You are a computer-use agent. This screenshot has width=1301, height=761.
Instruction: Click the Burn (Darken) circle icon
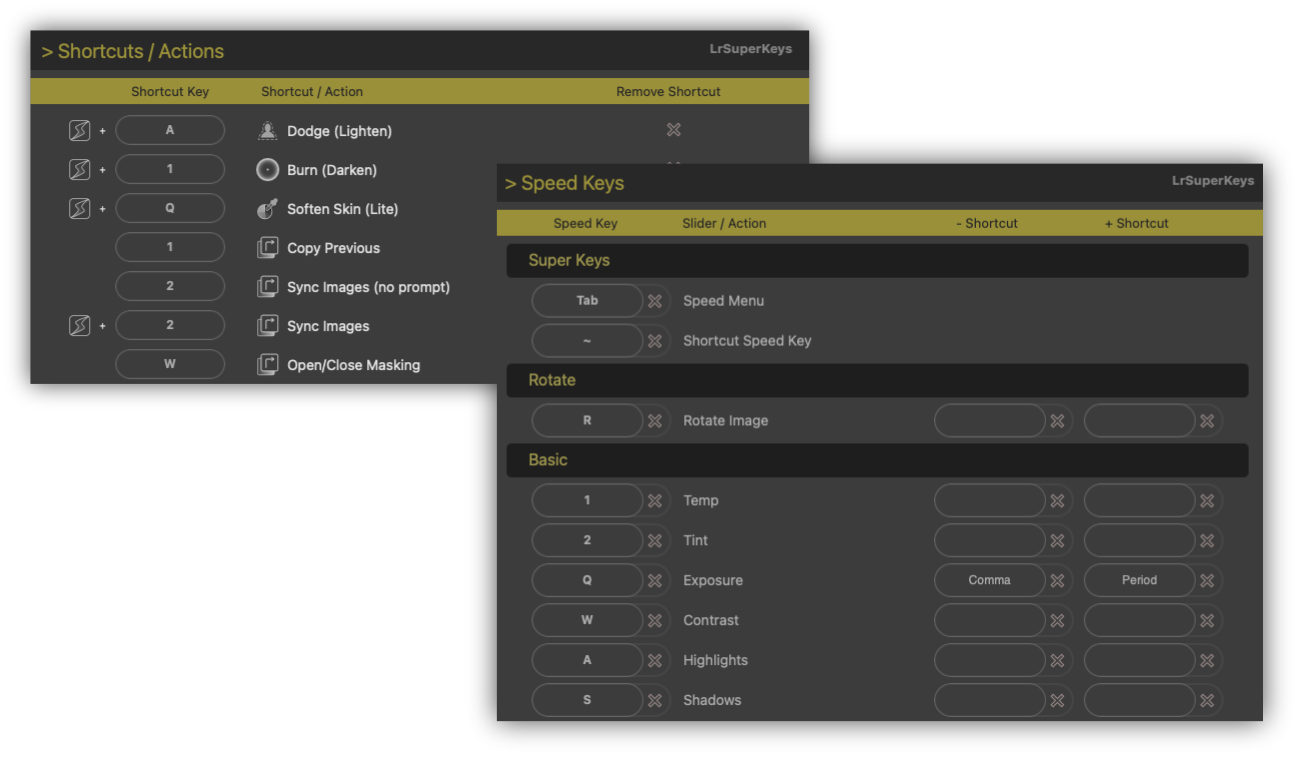[x=267, y=170]
